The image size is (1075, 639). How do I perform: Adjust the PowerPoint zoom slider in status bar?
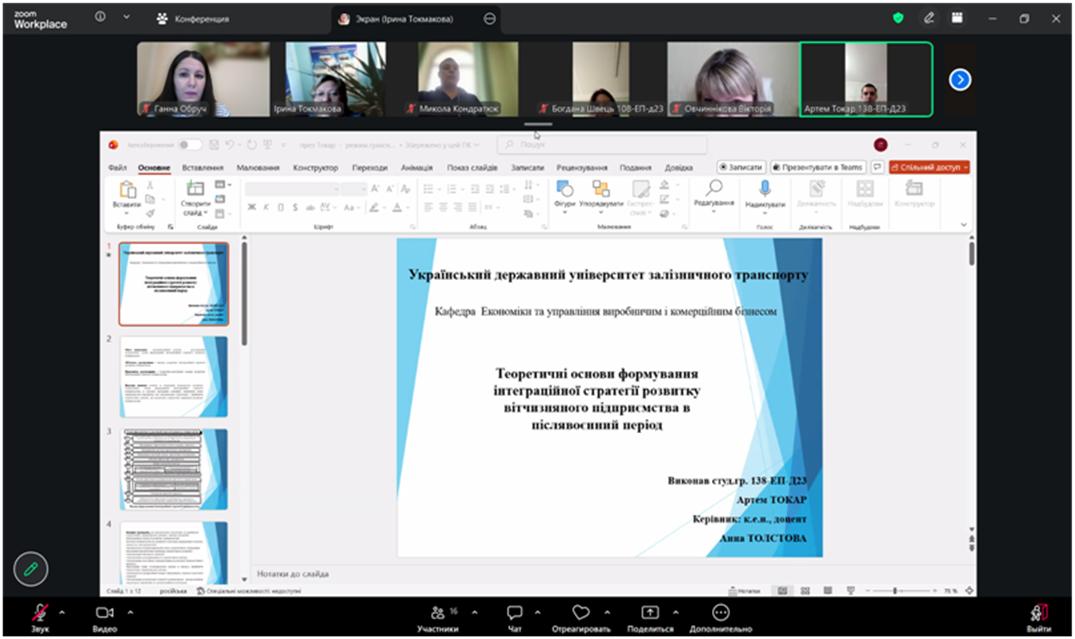click(x=894, y=591)
